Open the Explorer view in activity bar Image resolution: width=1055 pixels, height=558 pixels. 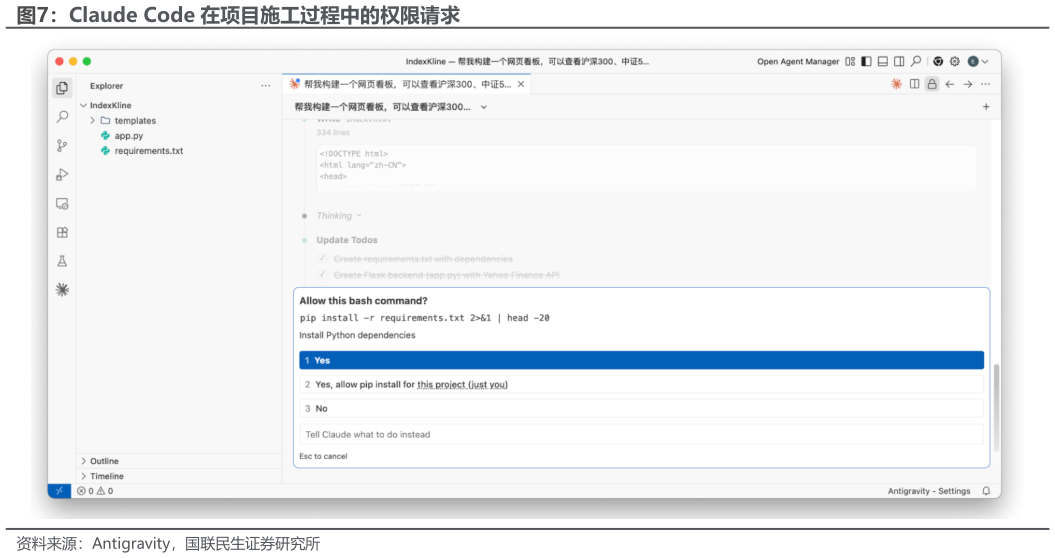click(x=62, y=88)
